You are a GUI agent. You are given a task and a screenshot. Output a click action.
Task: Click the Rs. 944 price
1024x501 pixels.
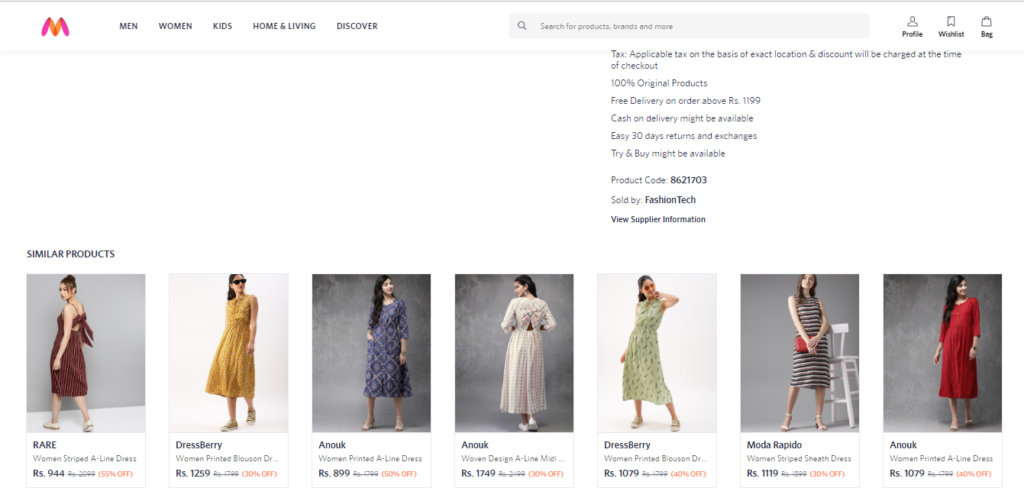(x=48, y=473)
